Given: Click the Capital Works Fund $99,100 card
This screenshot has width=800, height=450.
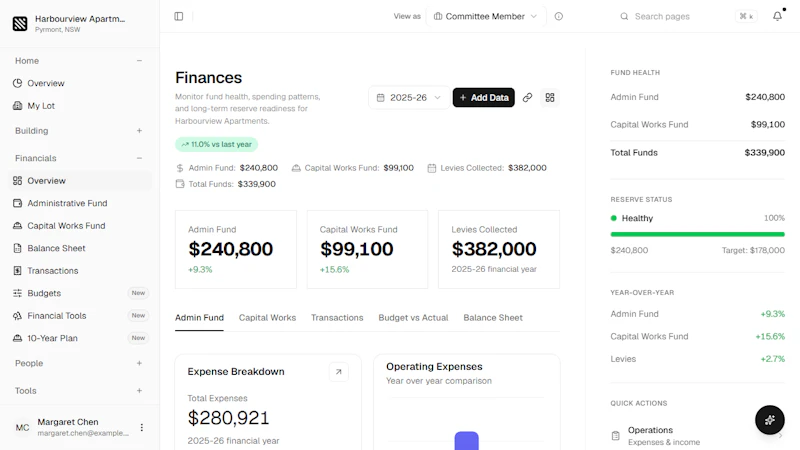Looking at the screenshot, I should [x=367, y=249].
